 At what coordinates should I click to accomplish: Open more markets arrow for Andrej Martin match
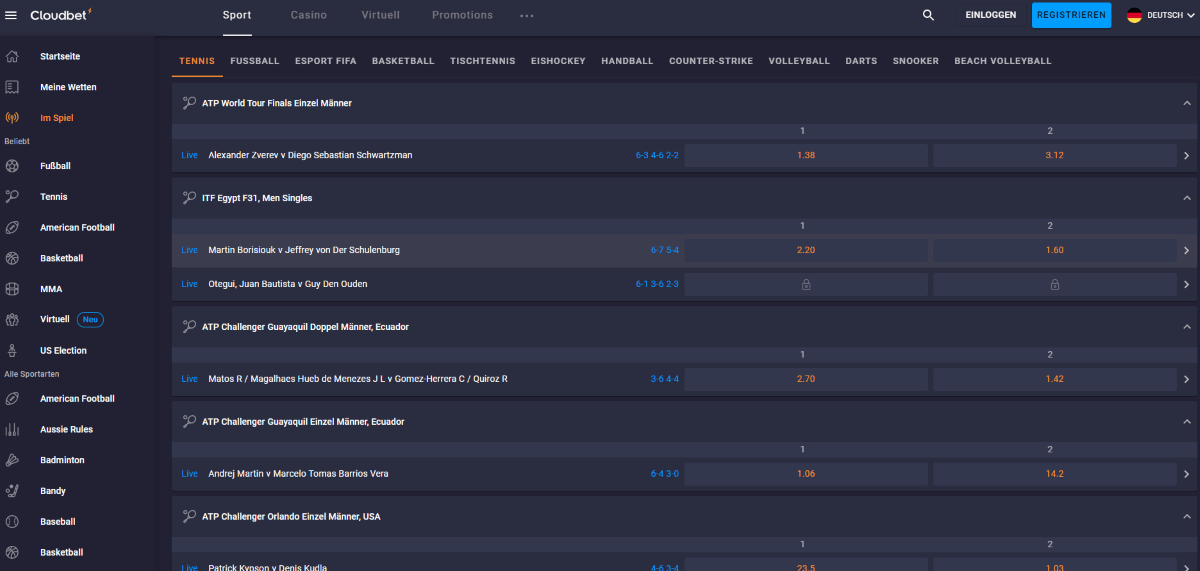pyautogui.click(x=1187, y=474)
